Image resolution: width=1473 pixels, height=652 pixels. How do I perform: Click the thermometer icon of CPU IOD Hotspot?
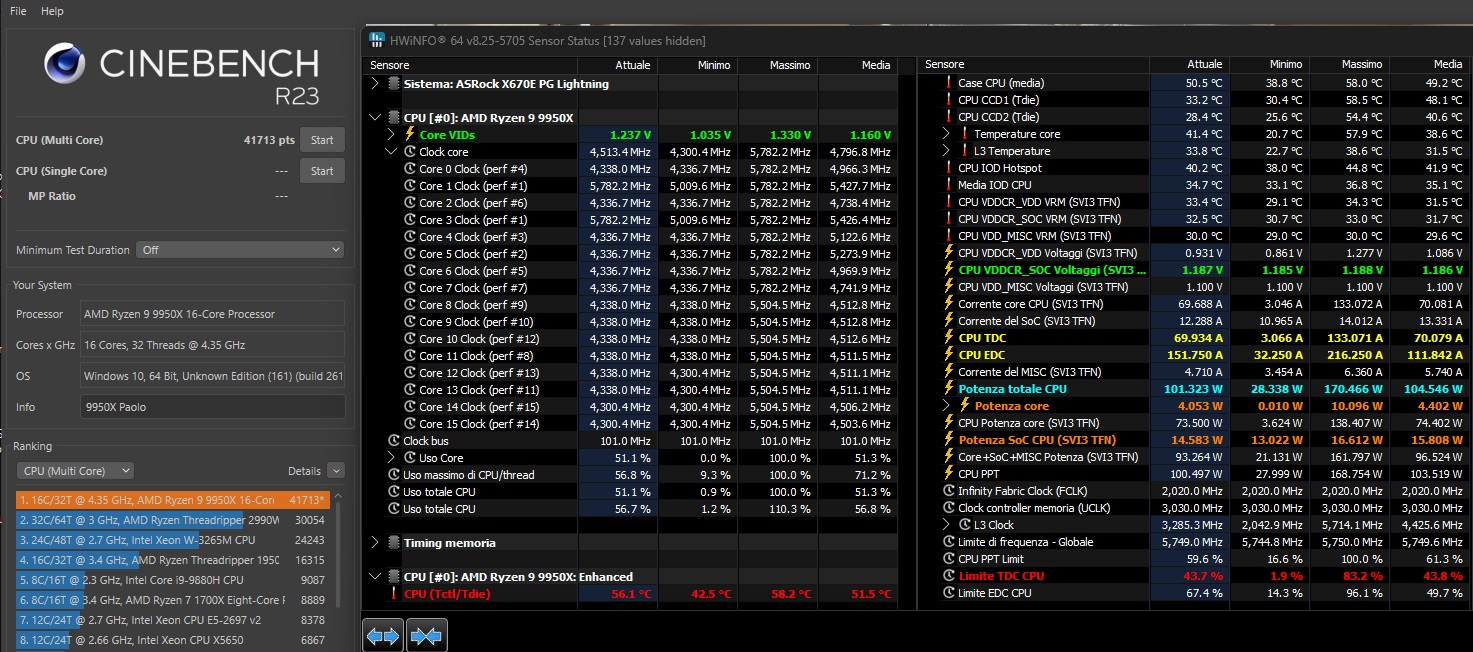(x=949, y=168)
